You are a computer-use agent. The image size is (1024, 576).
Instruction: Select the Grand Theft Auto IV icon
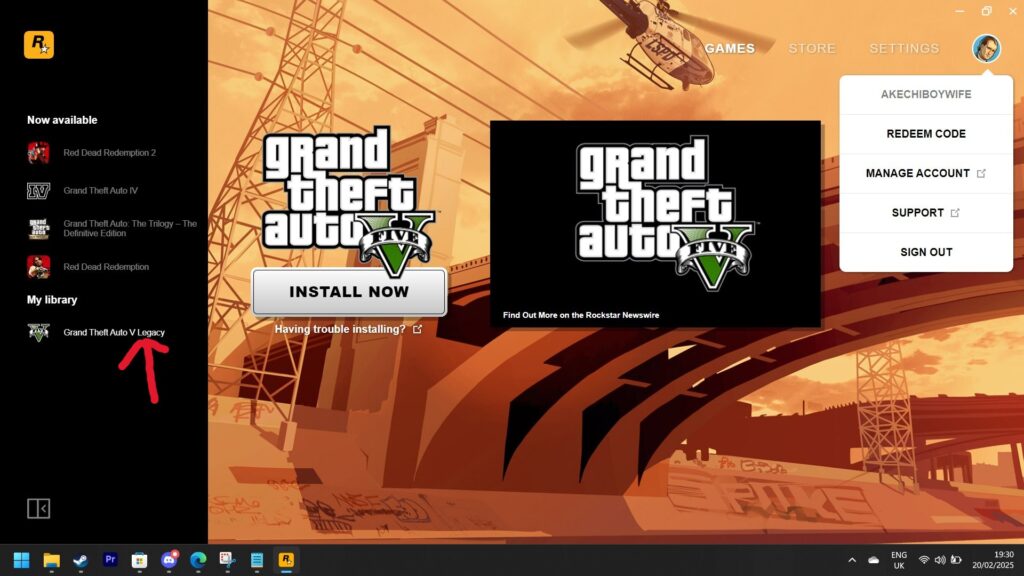[x=38, y=191]
